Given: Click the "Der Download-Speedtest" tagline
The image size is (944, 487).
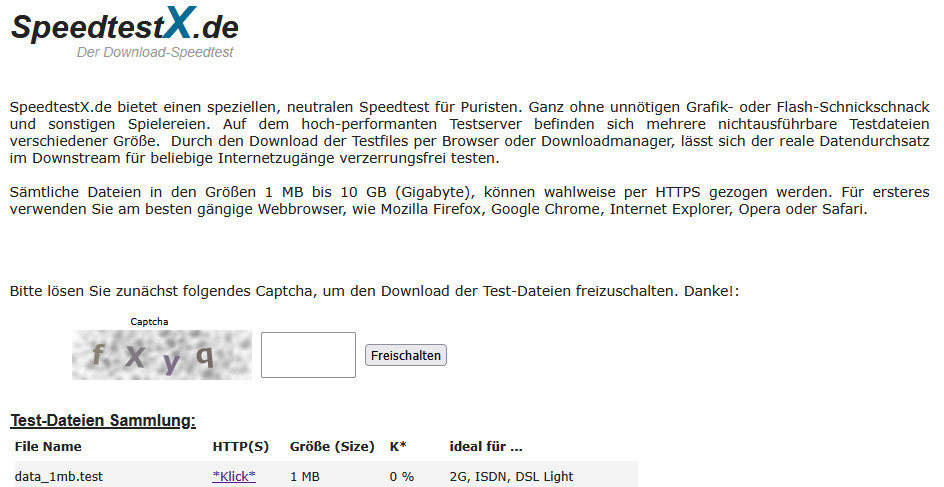Looking at the screenshot, I should click(x=155, y=52).
